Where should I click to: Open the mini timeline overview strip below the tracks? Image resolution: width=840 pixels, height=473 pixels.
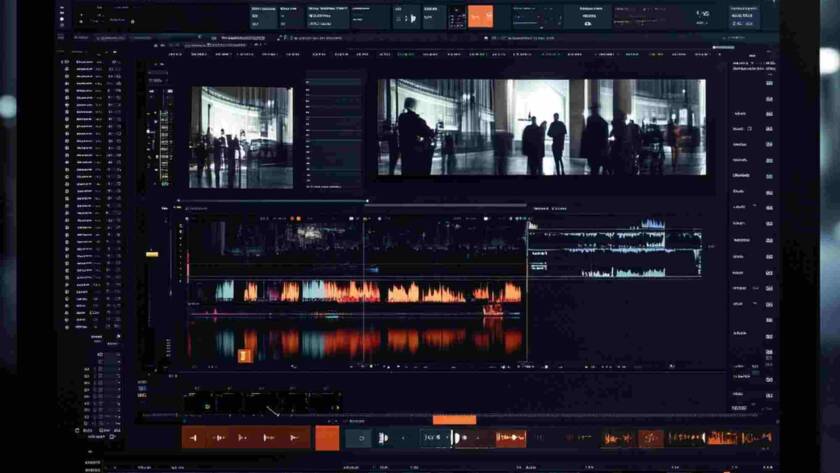coord(262,403)
